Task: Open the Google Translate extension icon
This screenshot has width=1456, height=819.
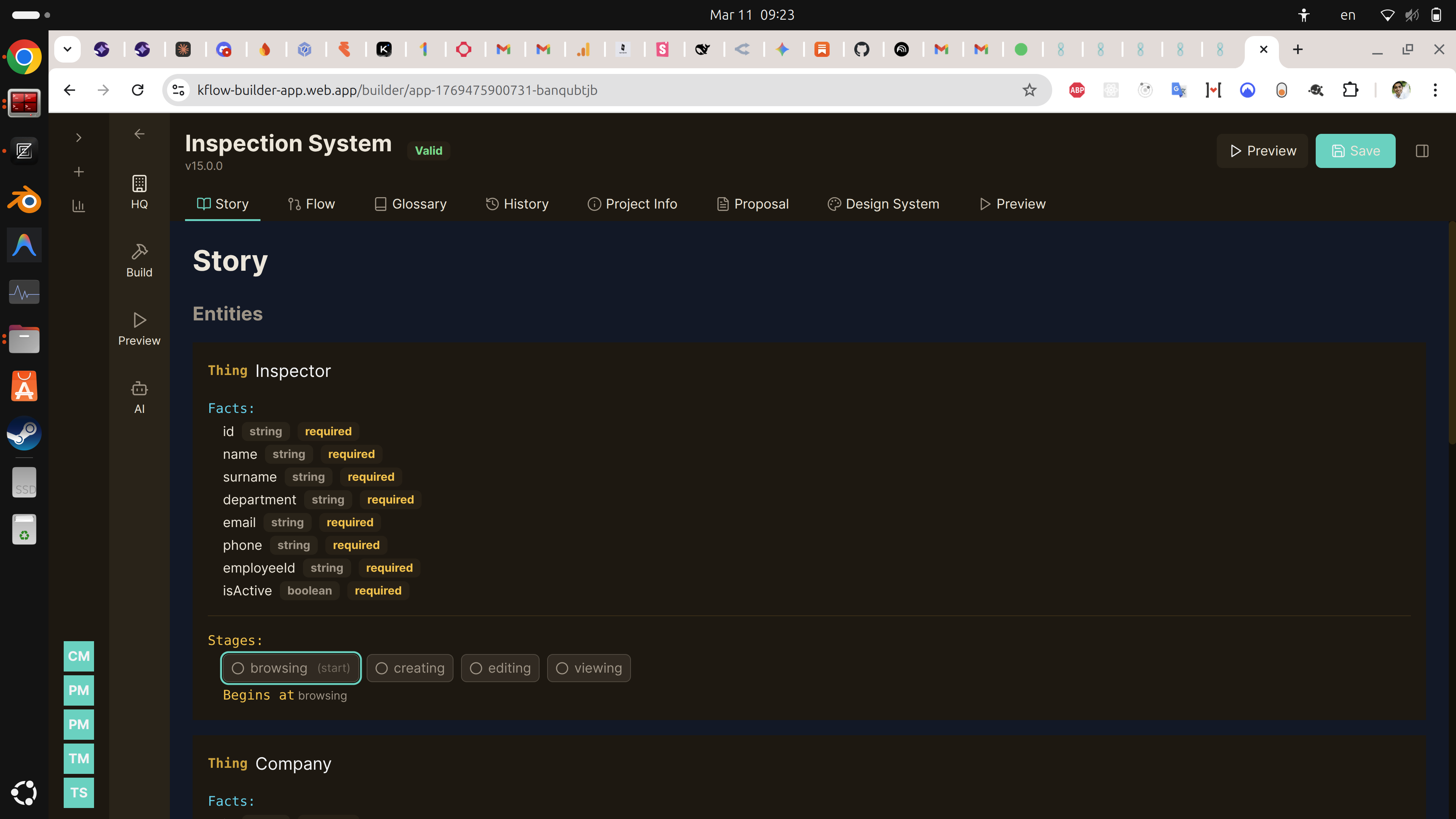Action: click(1178, 90)
